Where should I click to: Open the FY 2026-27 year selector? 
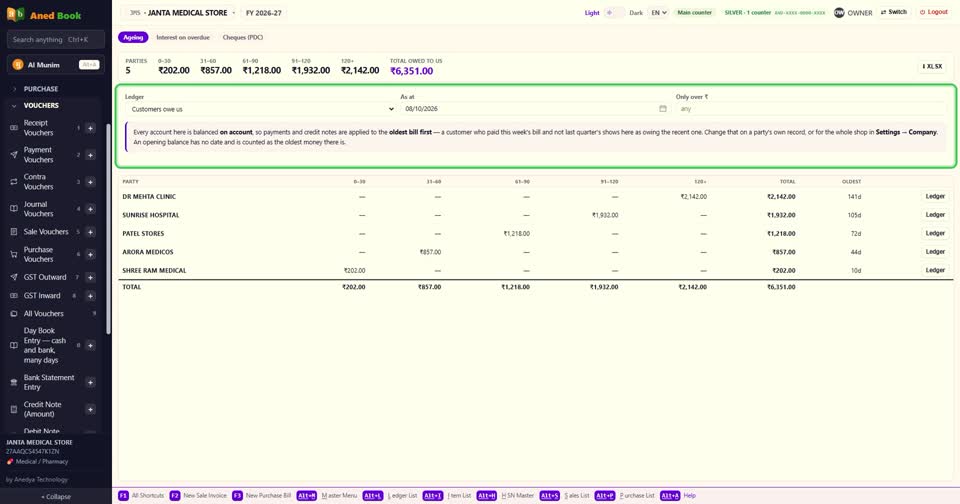click(x=264, y=12)
